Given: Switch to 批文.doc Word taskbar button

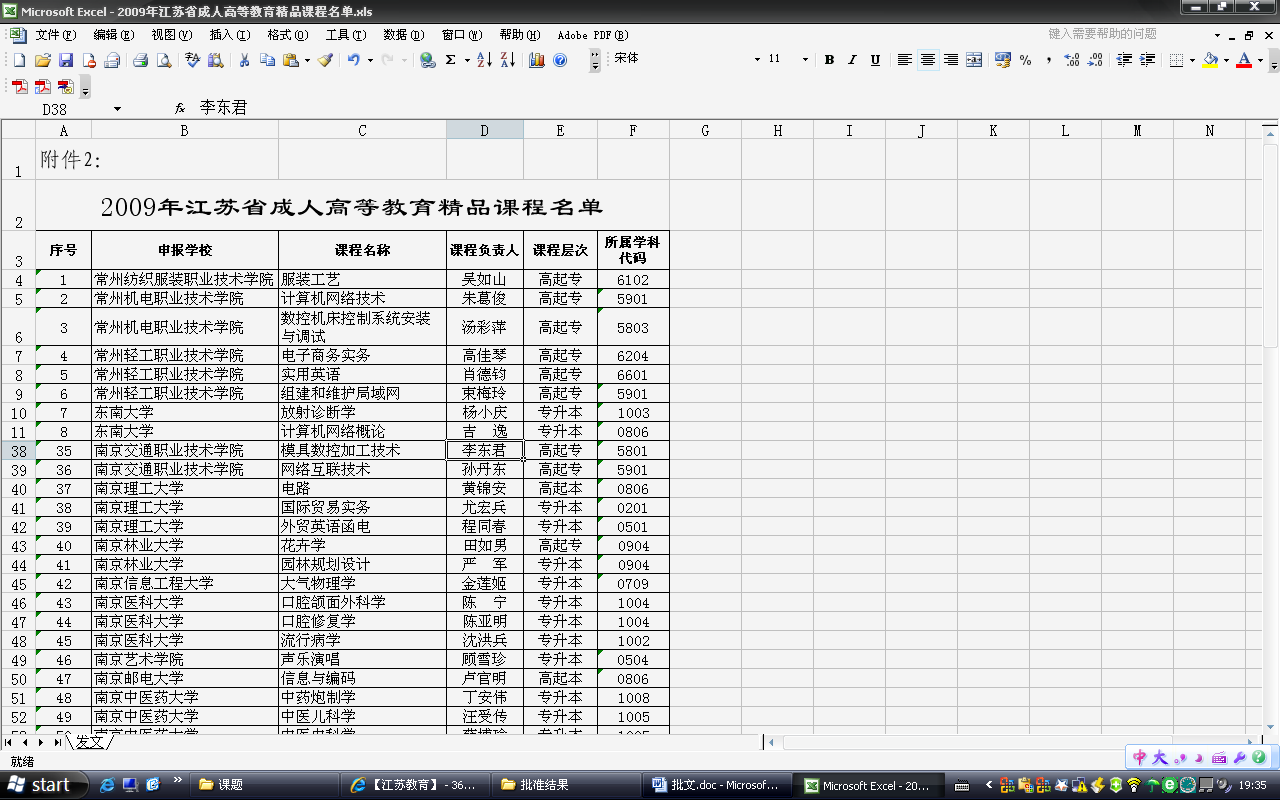Looking at the screenshot, I should [x=717, y=785].
